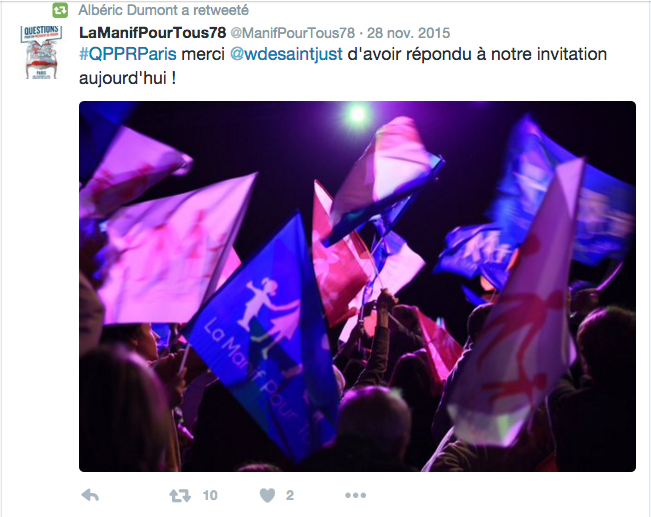Follow the #QPPRParis hashtag

click(x=128, y=54)
